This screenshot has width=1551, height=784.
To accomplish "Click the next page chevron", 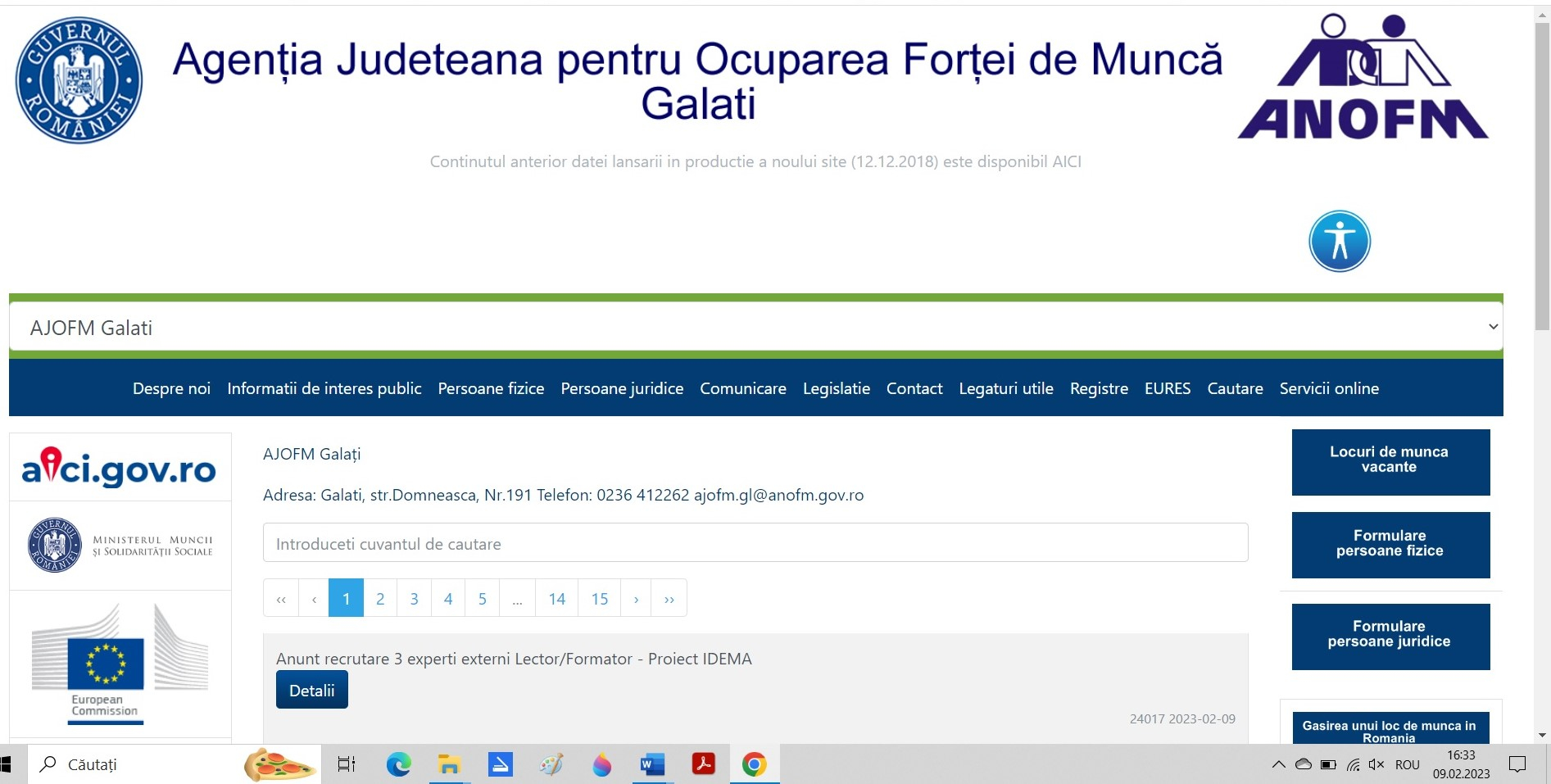I will (x=635, y=598).
